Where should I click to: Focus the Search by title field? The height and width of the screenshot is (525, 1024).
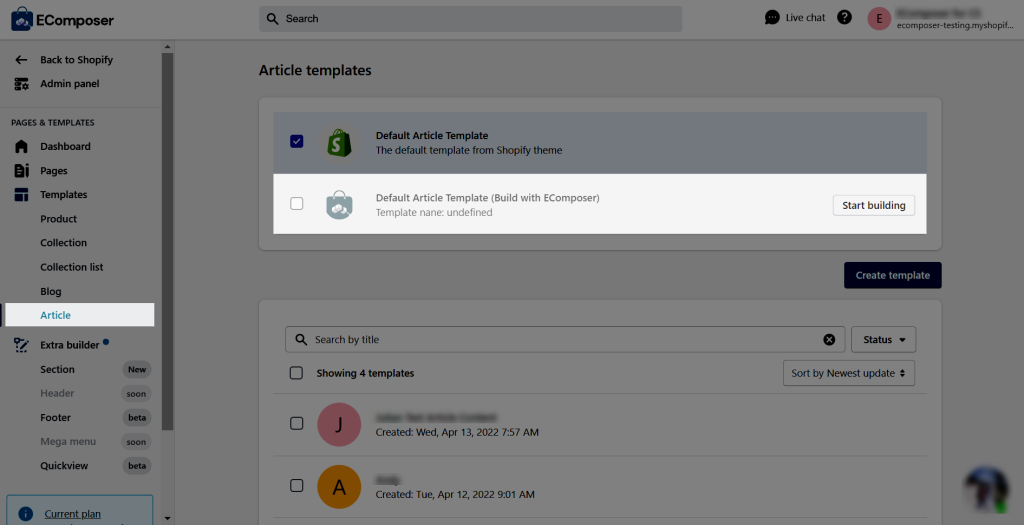565,340
